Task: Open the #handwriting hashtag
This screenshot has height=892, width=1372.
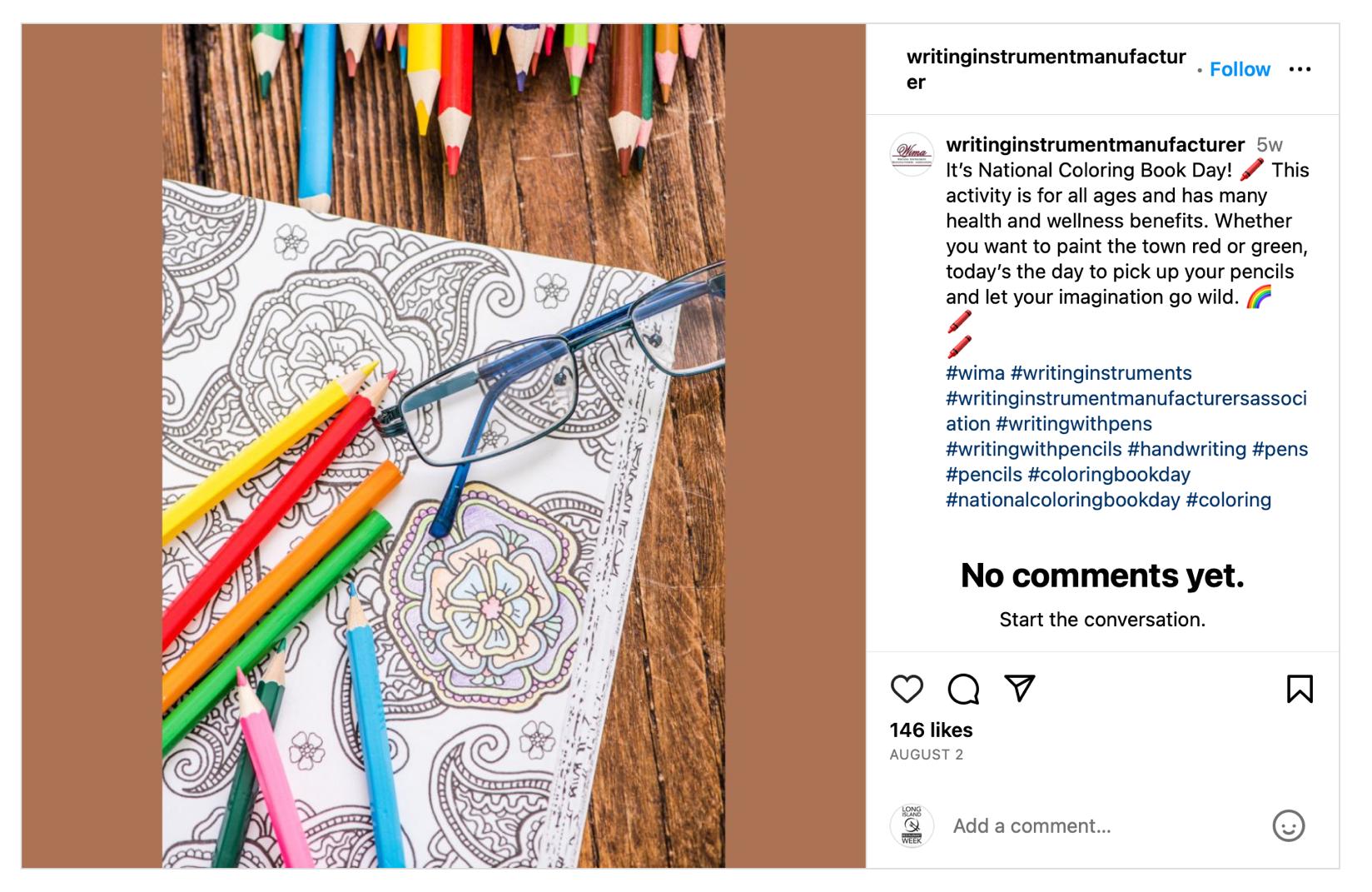Action: point(1186,449)
